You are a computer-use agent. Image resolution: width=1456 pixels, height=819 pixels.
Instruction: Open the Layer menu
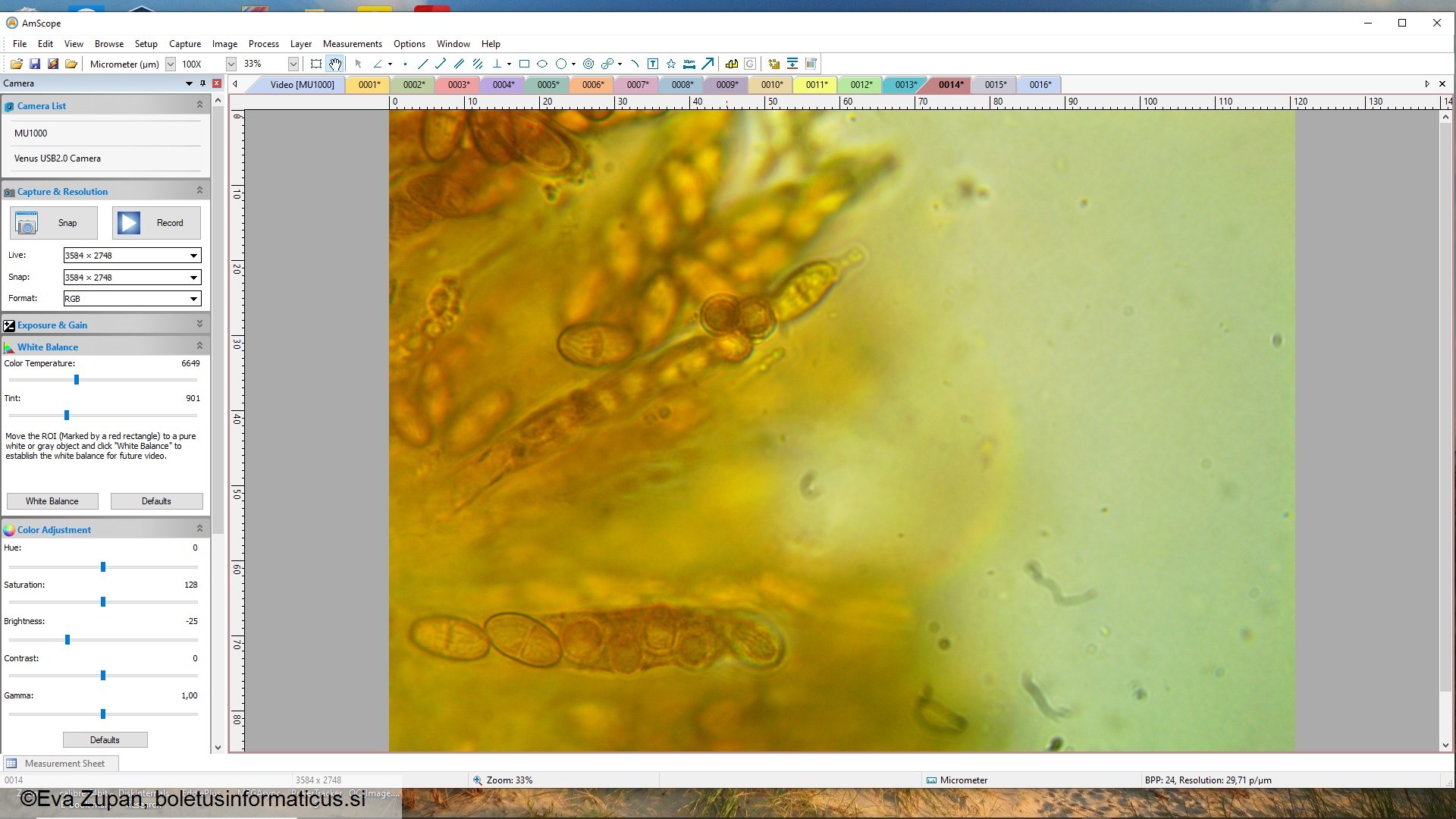click(301, 44)
